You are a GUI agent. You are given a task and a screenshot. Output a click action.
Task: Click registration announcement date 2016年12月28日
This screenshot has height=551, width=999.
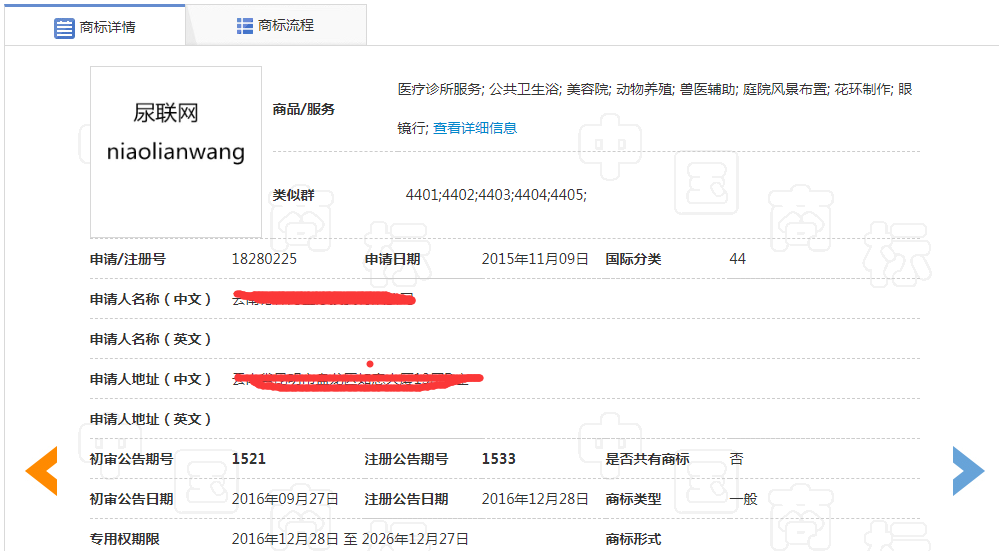coord(535,499)
